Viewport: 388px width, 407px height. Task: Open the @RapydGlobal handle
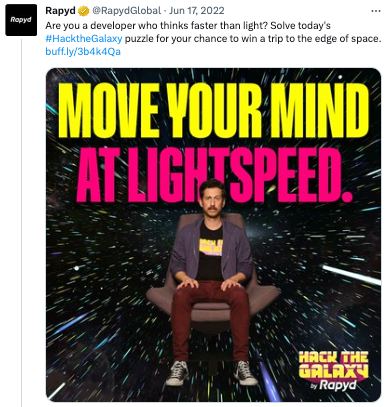pyautogui.click(x=126, y=11)
